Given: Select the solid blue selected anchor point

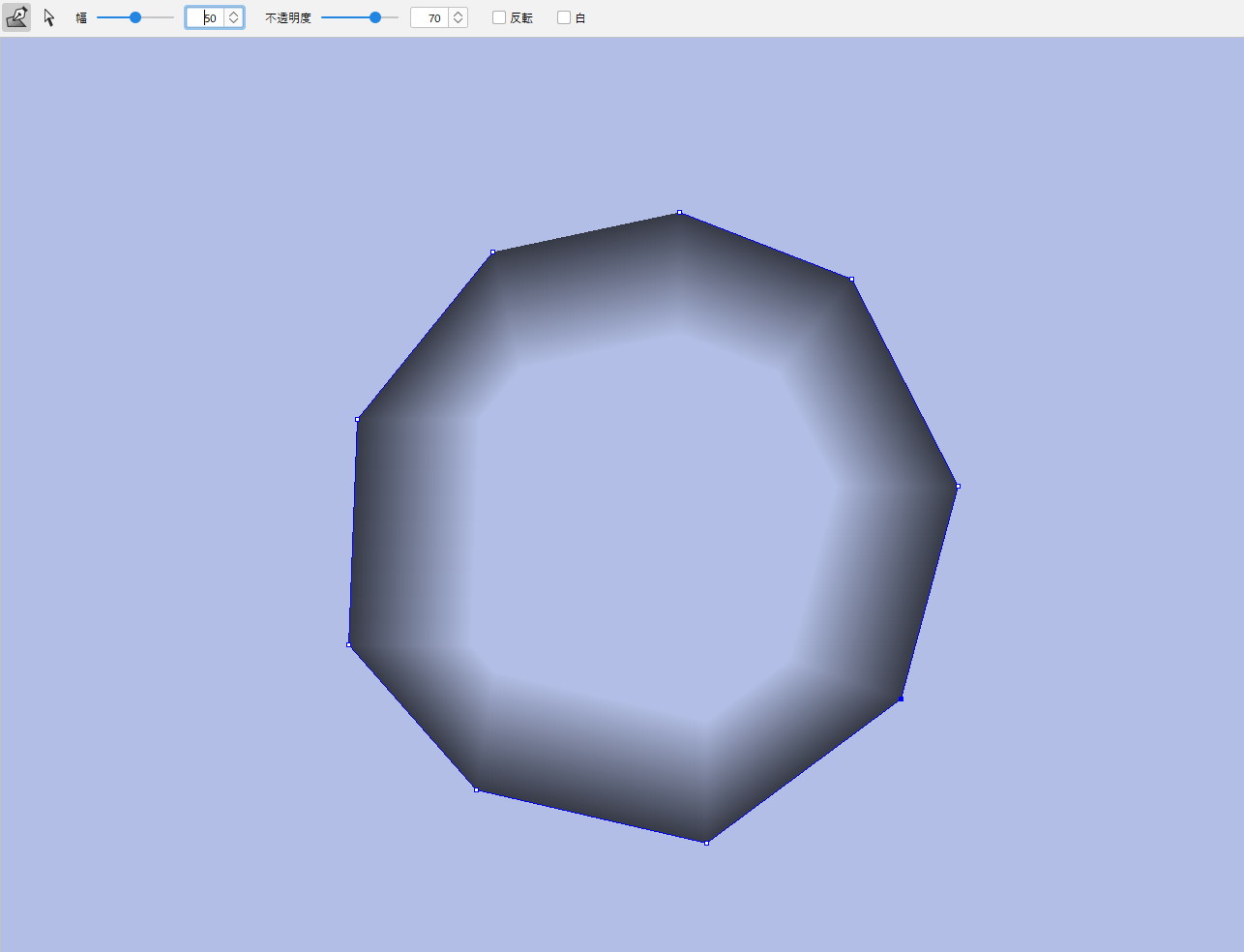Looking at the screenshot, I should tap(901, 699).
